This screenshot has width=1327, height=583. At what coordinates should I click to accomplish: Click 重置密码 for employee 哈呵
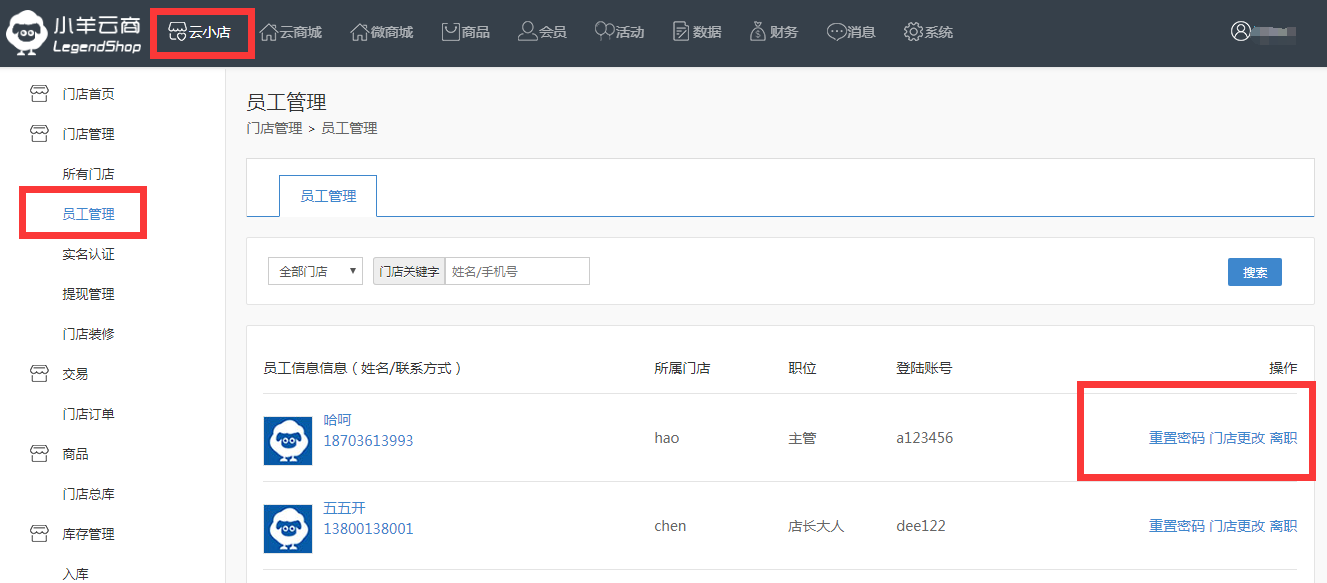point(1176,438)
